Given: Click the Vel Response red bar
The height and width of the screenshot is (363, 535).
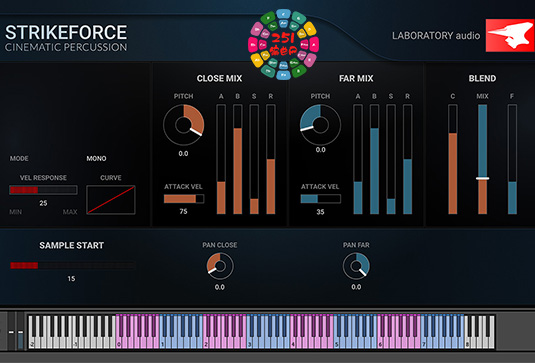Looking at the screenshot, I should (43, 190).
